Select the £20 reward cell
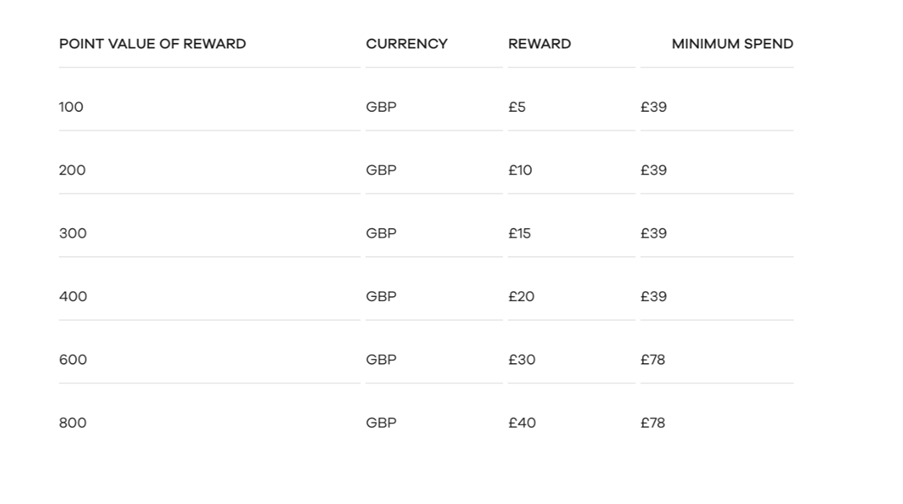Viewport: 903px width, 504px height. [521, 296]
